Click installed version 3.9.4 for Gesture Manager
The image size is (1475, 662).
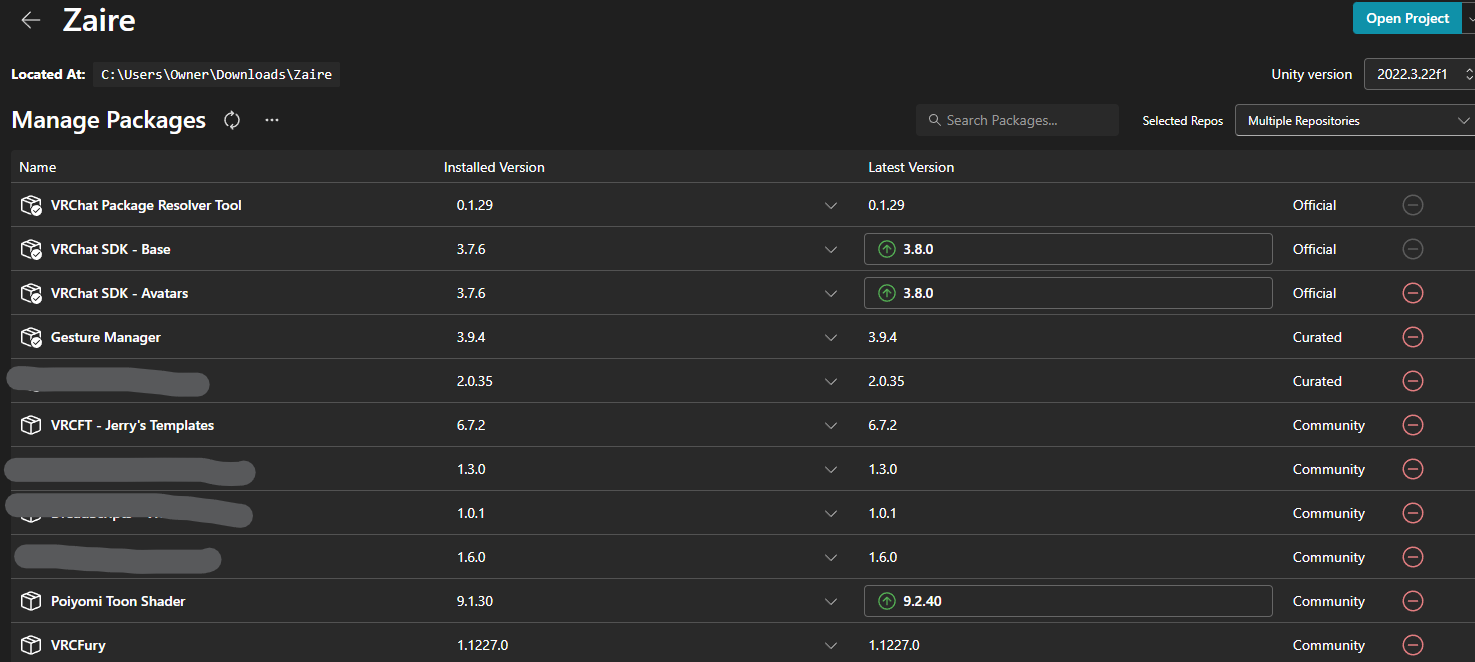(471, 337)
